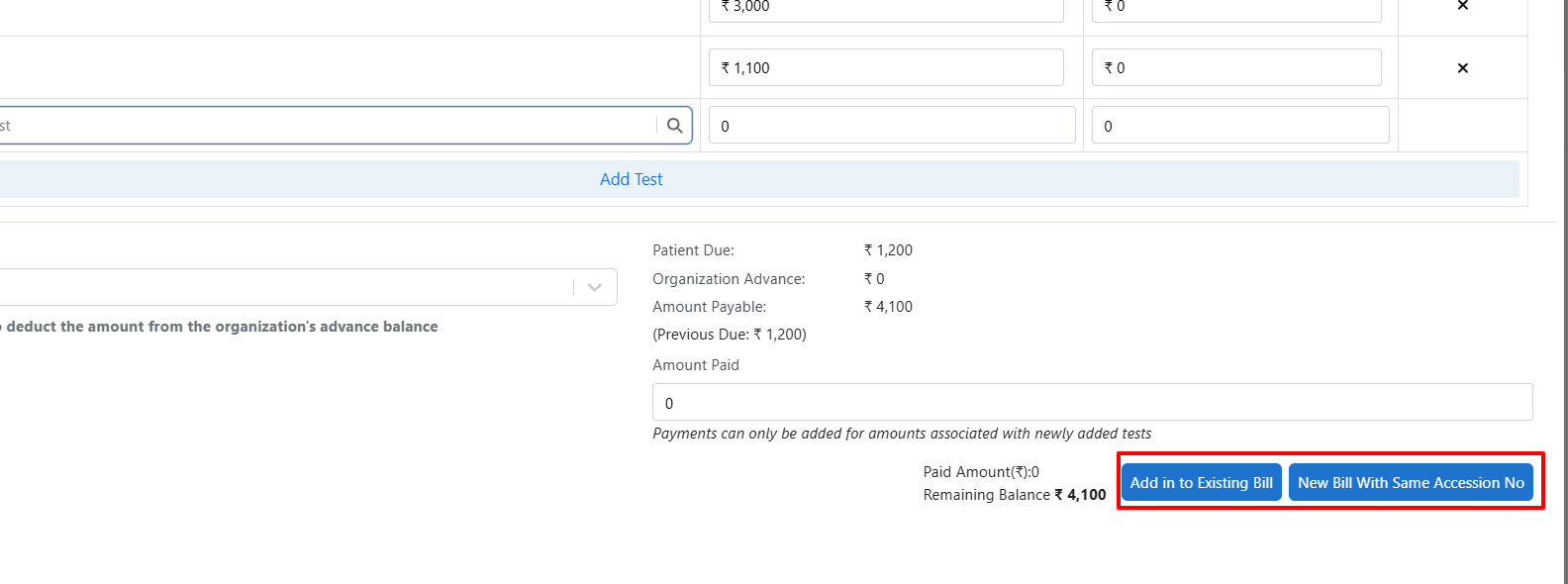Click the Patient Due ₹ 1,200 value
This screenshot has height=584, width=1568.
[888, 250]
